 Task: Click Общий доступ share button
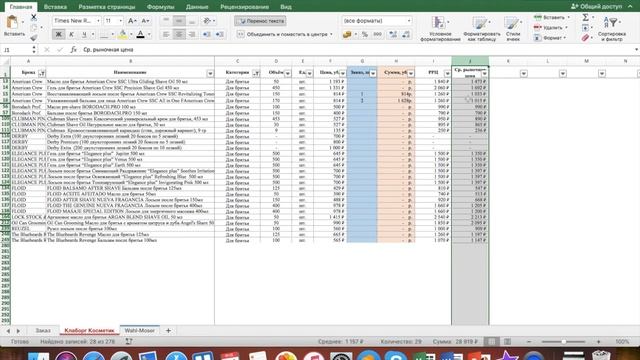click(596, 7)
